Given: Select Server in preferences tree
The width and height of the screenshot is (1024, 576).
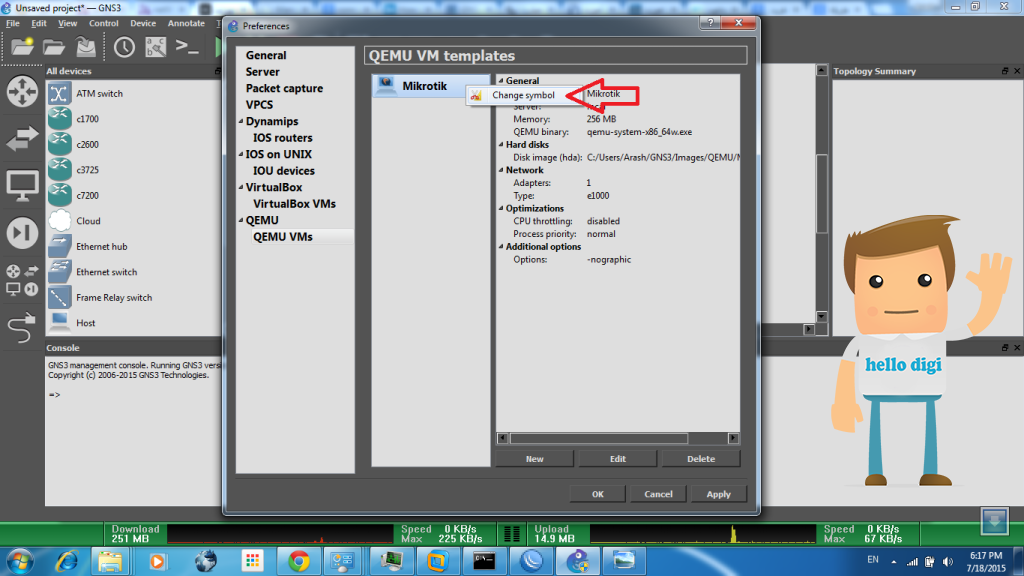Looking at the screenshot, I should click(x=263, y=72).
